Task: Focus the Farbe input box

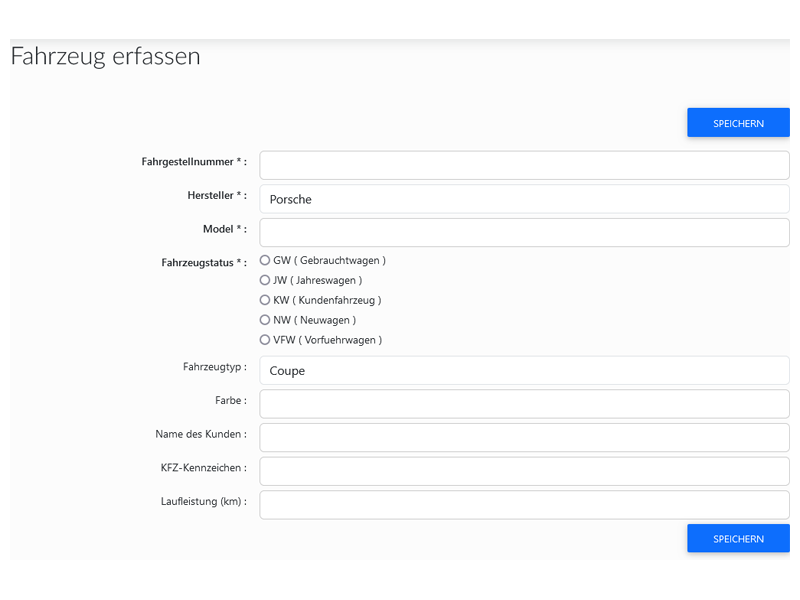Action: [524, 404]
